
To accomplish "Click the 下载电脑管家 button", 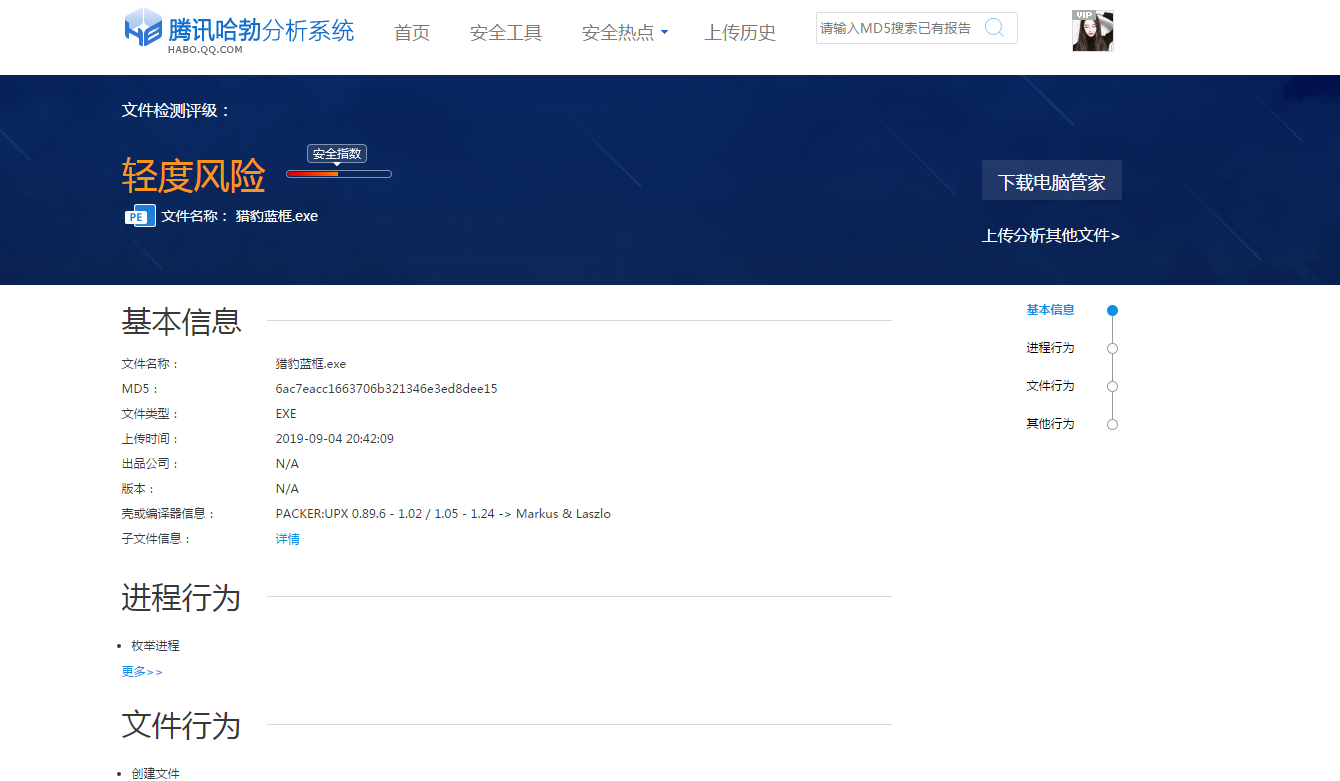I will click(x=1052, y=181).
